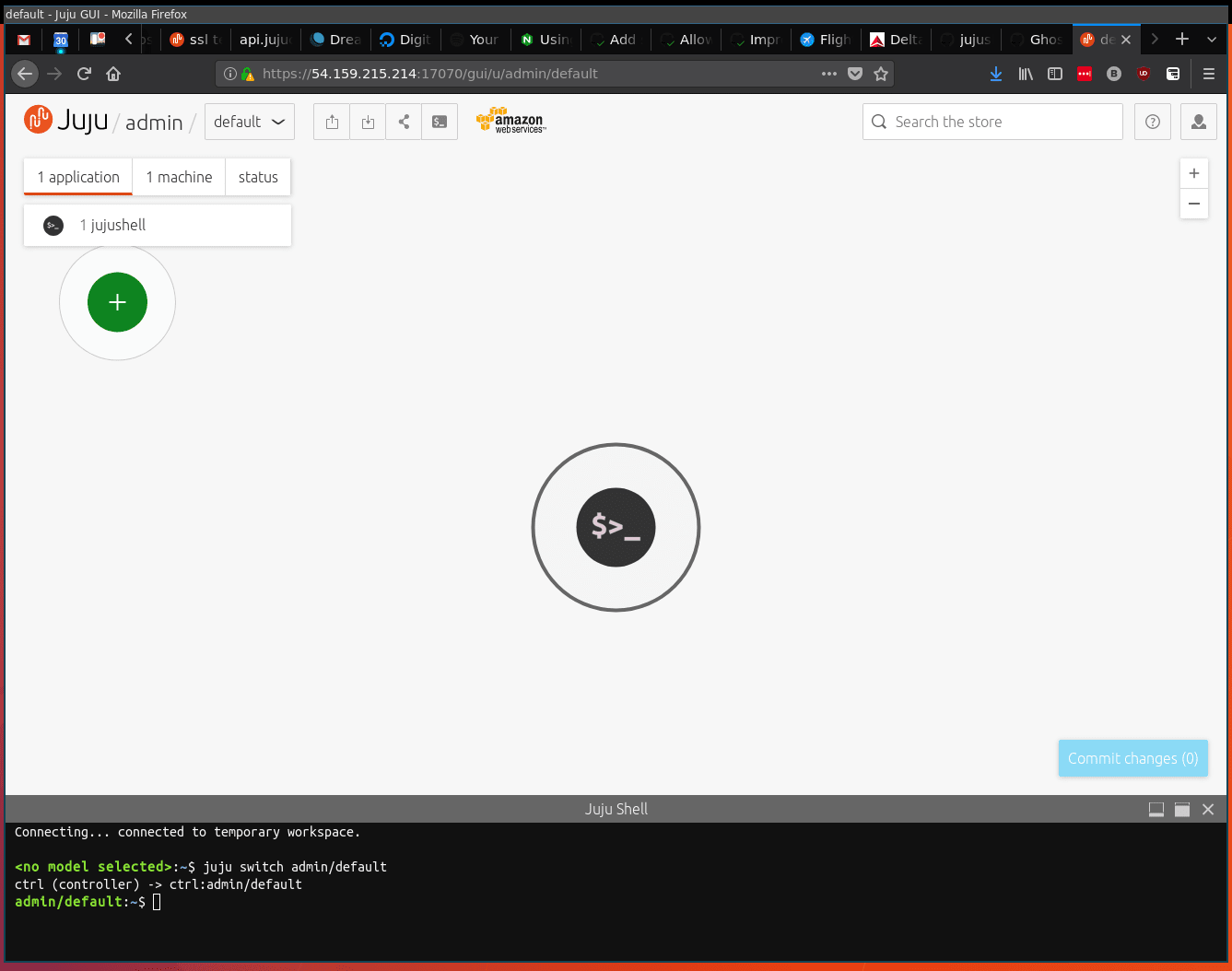Viewport: 1232px width, 971px height.
Task: Click the 1 jujushell list row
Action: pyautogui.click(x=158, y=225)
